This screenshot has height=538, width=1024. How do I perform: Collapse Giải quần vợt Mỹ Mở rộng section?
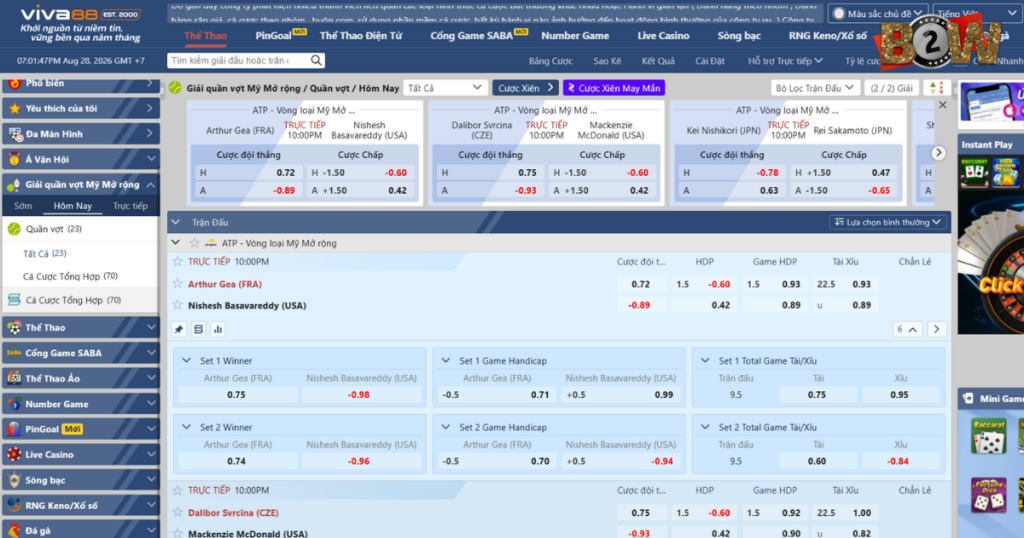81,185
